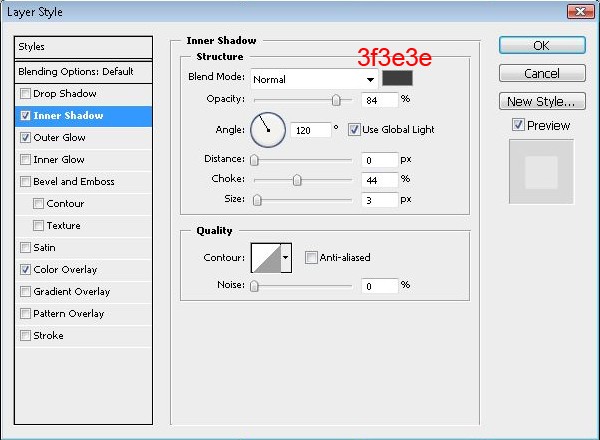The image size is (600, 440).
Task: Click the Opacity value field
Action: click(380, 100)
